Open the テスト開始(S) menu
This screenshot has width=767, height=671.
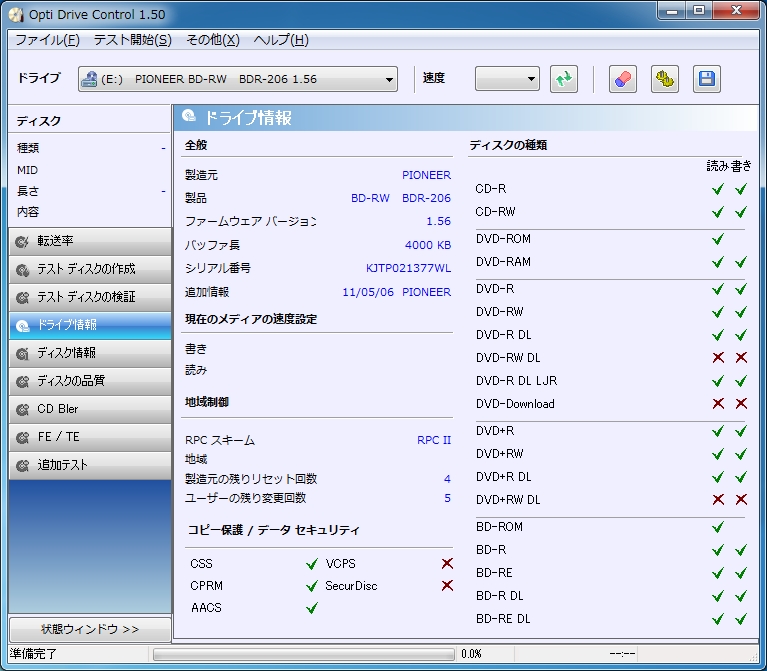tap(133, 40)
